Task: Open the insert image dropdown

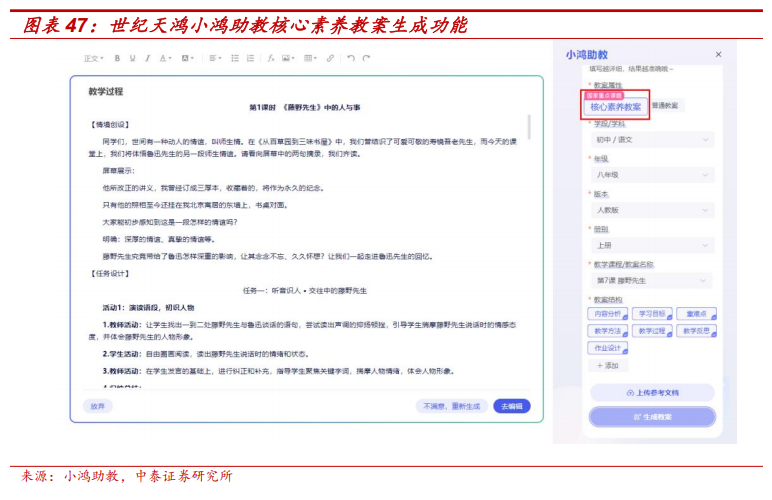Action: pos(288,58)
